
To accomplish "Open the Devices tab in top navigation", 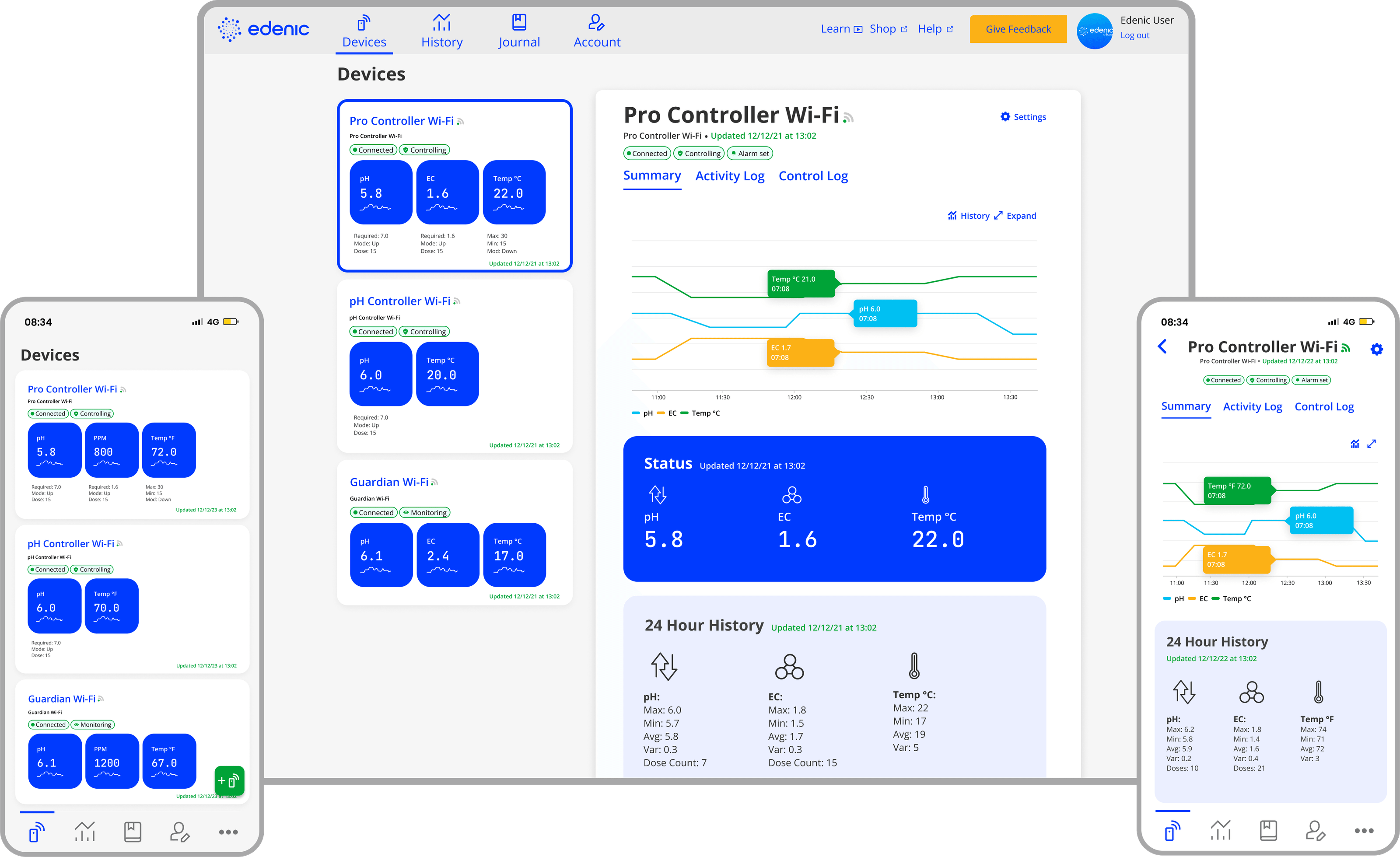I will [x=364, y=32].
